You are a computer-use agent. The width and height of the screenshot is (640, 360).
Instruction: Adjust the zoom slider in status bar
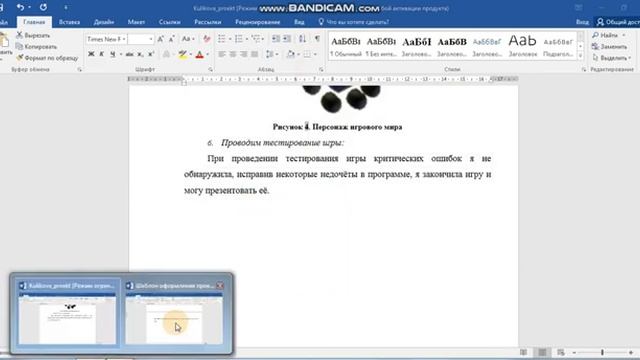click(602, 352)
